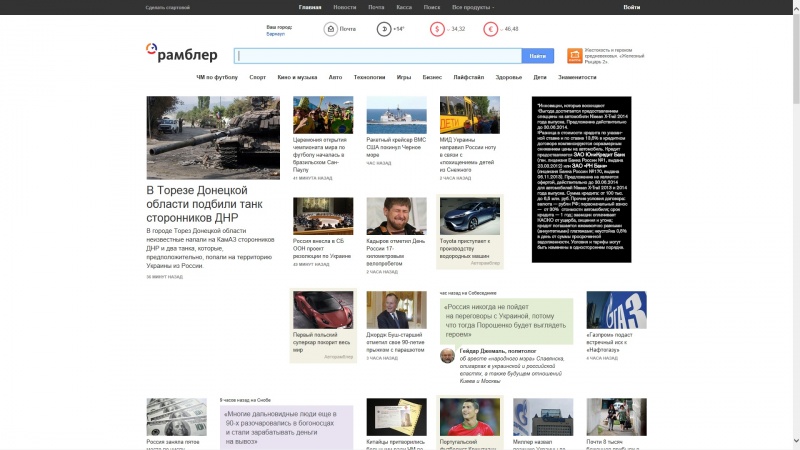Click Сделать стартовой link
Screen dimensions: 800x450
pos(167,7)
